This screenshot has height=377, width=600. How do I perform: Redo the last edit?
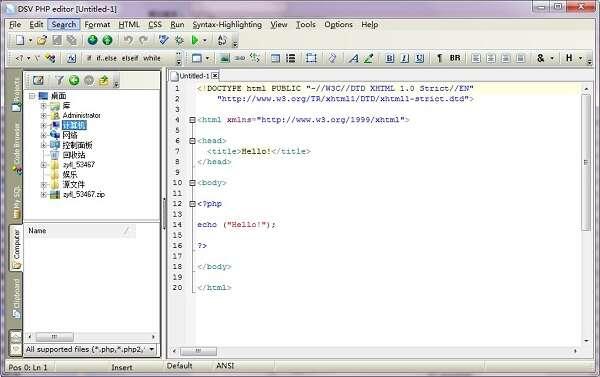(143, 40)
